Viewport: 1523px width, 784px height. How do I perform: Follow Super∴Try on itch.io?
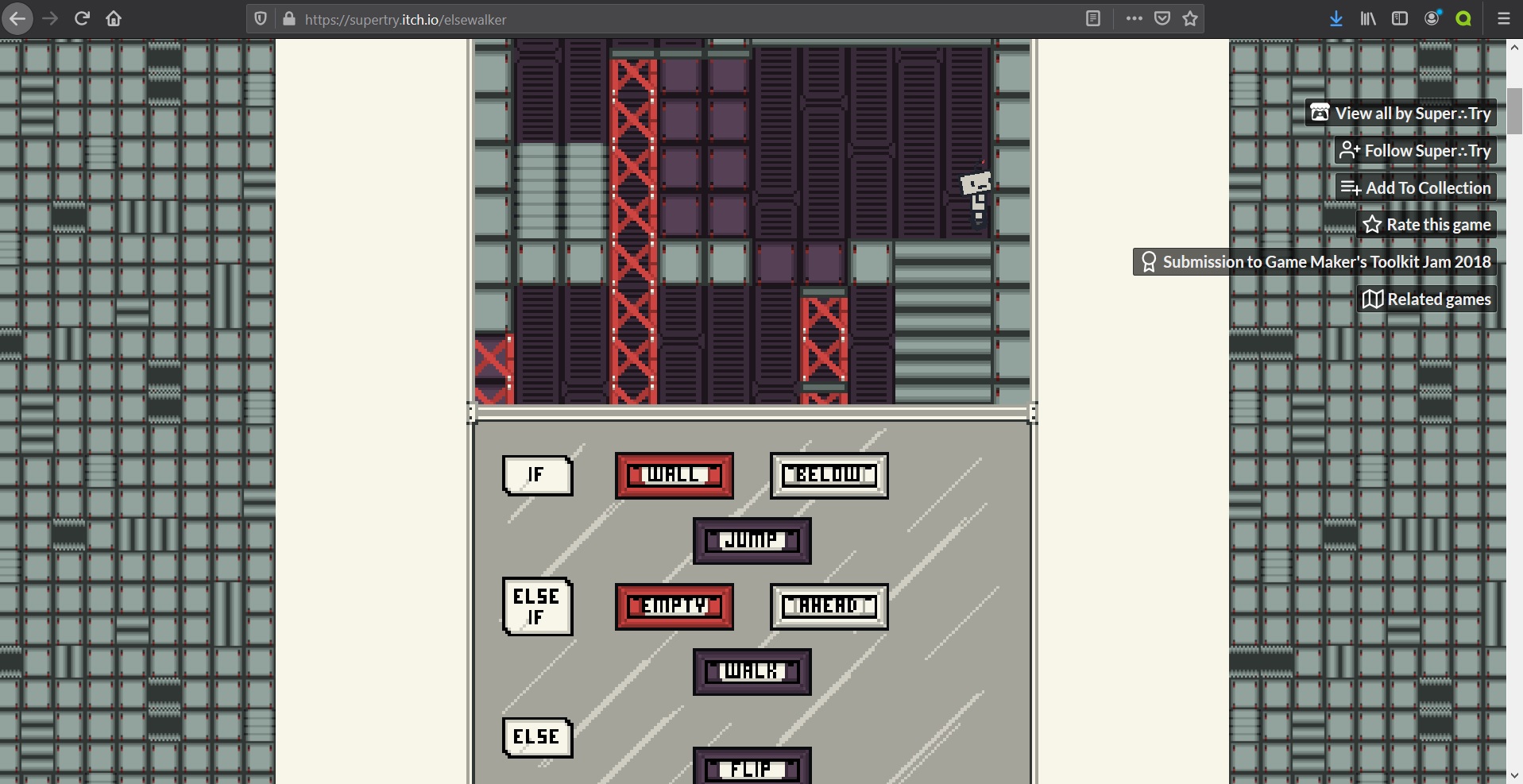pyautogui.click(x=1416, y=150)
